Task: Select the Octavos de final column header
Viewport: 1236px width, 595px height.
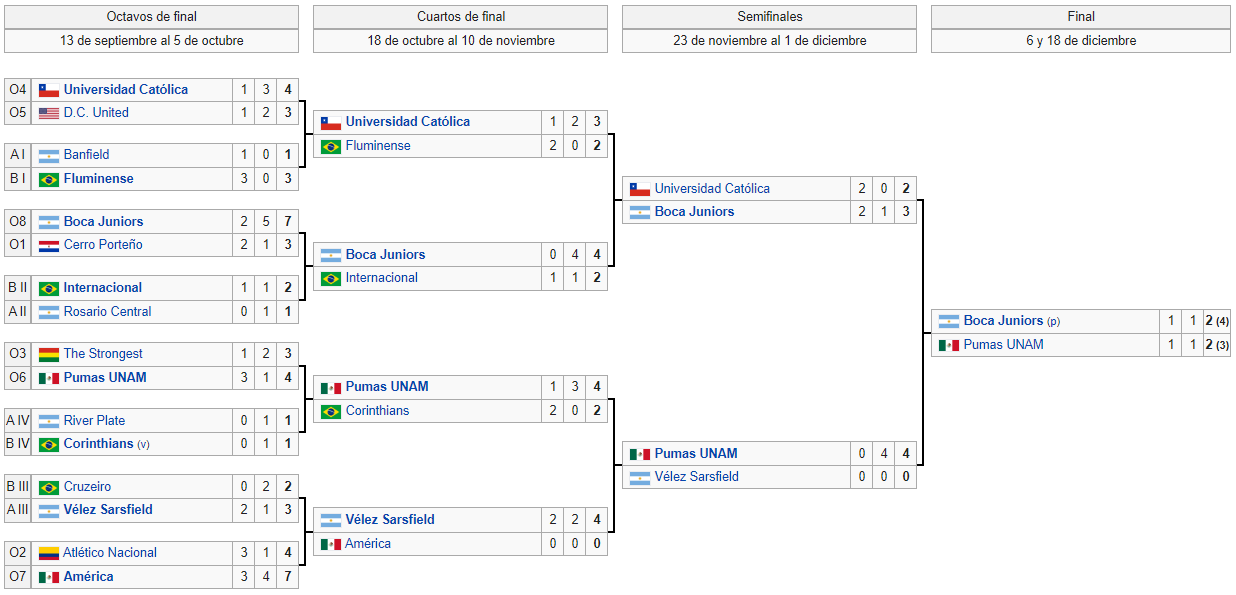Action: (x=151, y=17)
